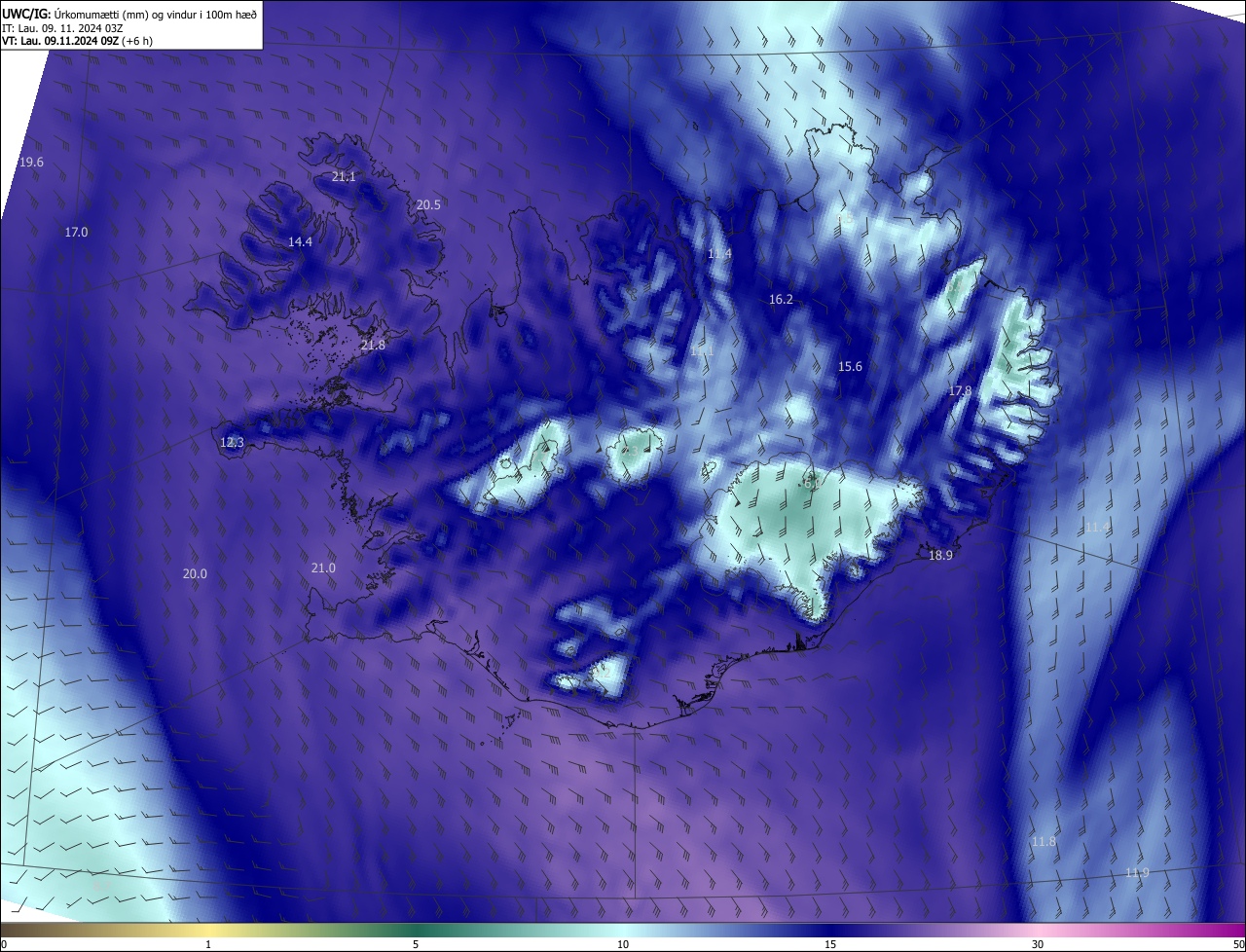Click the value label 20.5

point(428,204)
